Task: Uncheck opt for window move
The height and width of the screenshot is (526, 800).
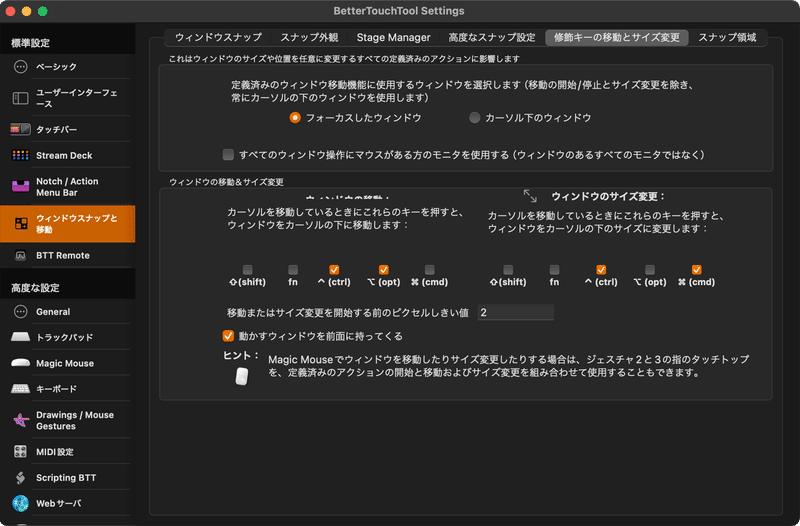Action: tap(384, 269)
